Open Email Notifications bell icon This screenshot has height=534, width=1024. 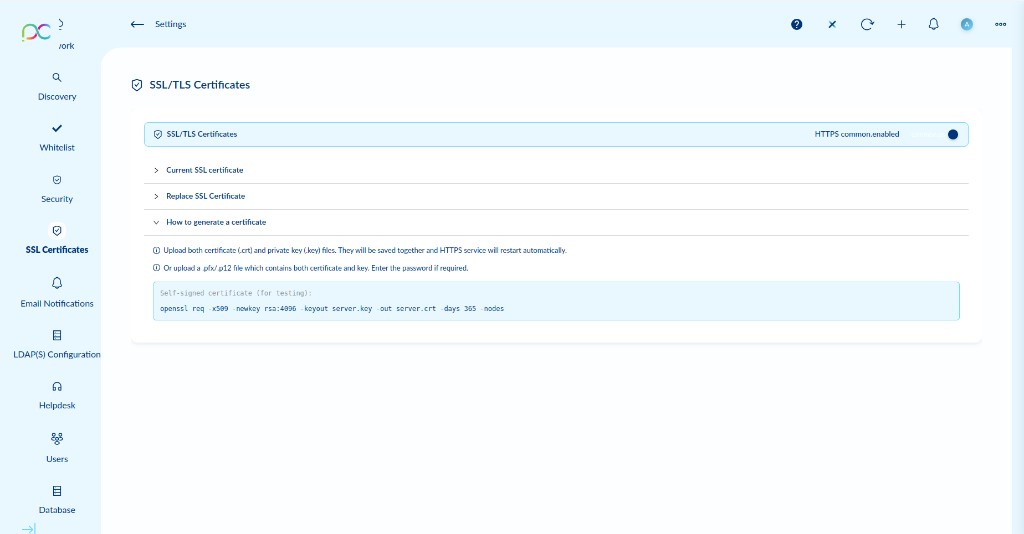[x=57, y=283]
